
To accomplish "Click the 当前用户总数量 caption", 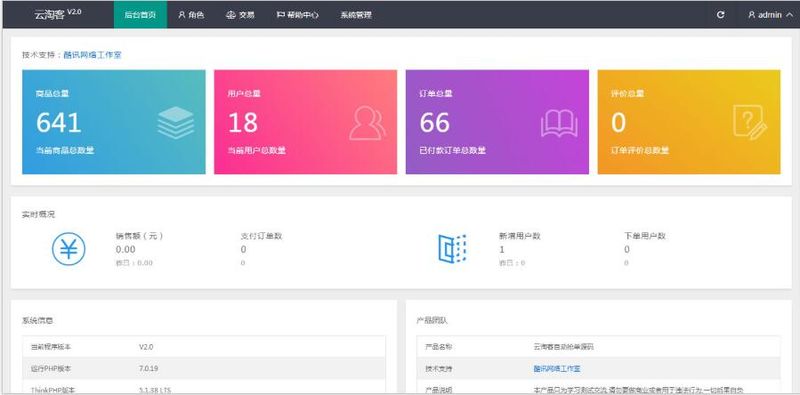I will (x=257, y=151).
